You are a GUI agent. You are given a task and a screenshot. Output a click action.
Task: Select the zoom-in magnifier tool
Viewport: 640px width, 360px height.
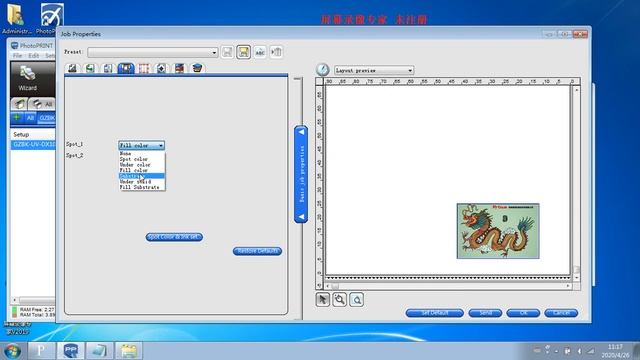click(x=340, y=300)
